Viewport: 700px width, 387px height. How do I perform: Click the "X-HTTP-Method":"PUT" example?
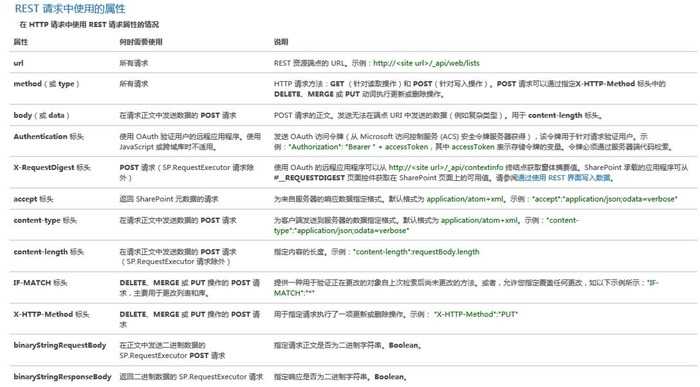point(476,314)
